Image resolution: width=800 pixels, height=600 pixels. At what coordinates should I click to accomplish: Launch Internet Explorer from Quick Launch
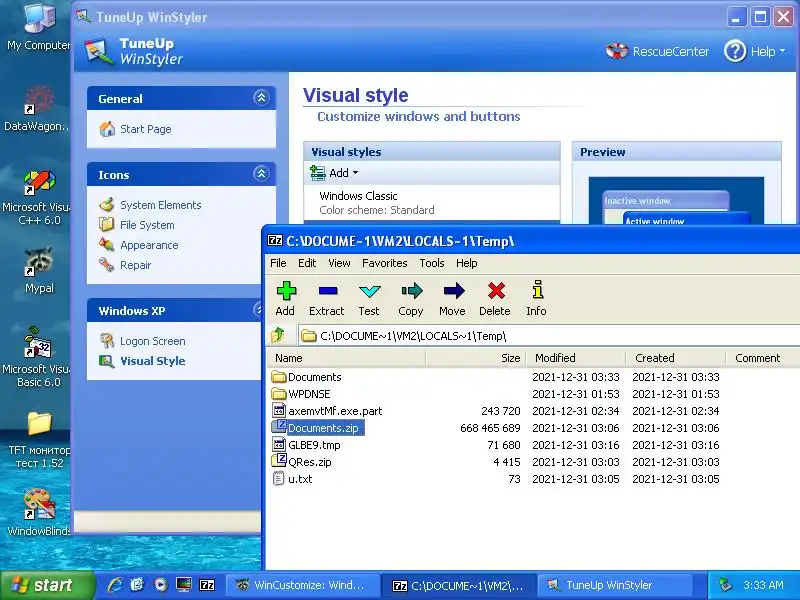click(x=115, y=585)
